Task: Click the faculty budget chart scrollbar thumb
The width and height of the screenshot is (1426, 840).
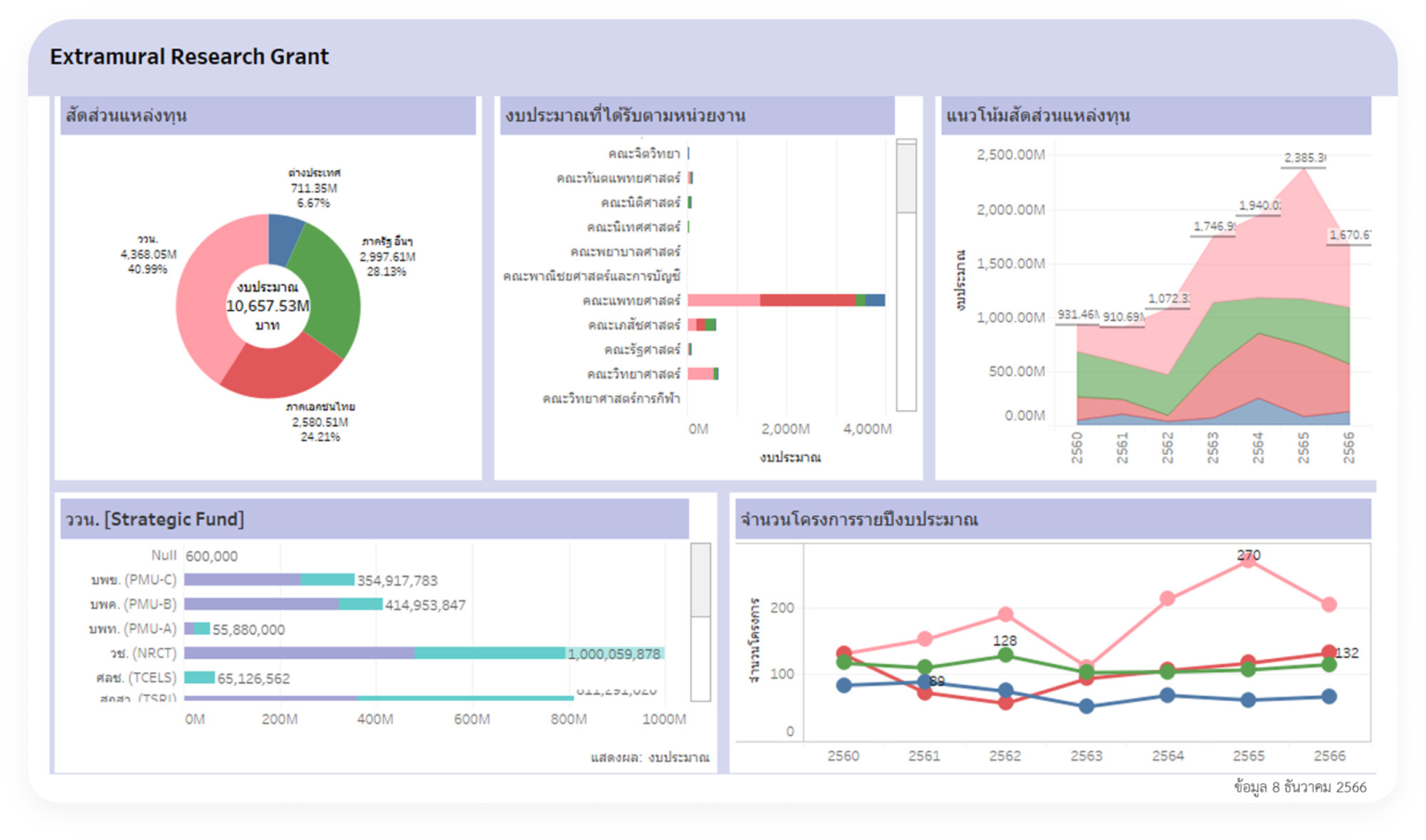Action: click(906, 178)
